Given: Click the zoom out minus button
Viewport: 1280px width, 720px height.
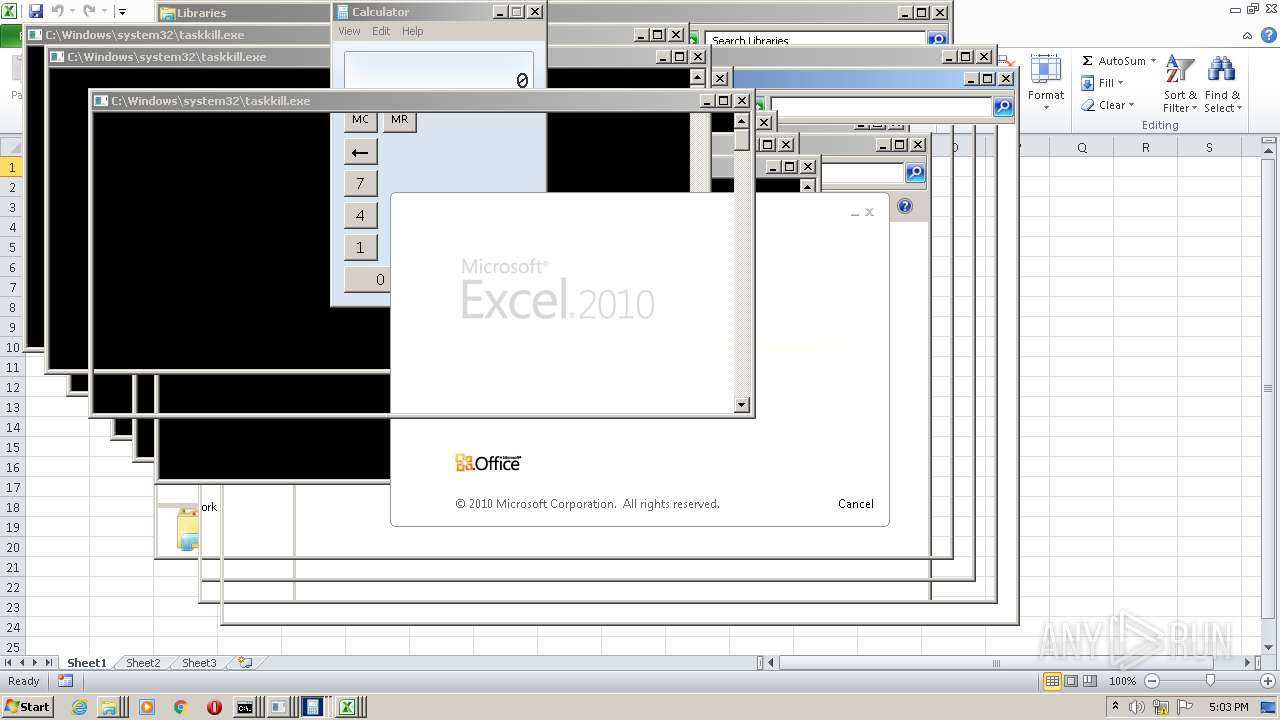Looking at the screenshot, I should [1151, 681].
